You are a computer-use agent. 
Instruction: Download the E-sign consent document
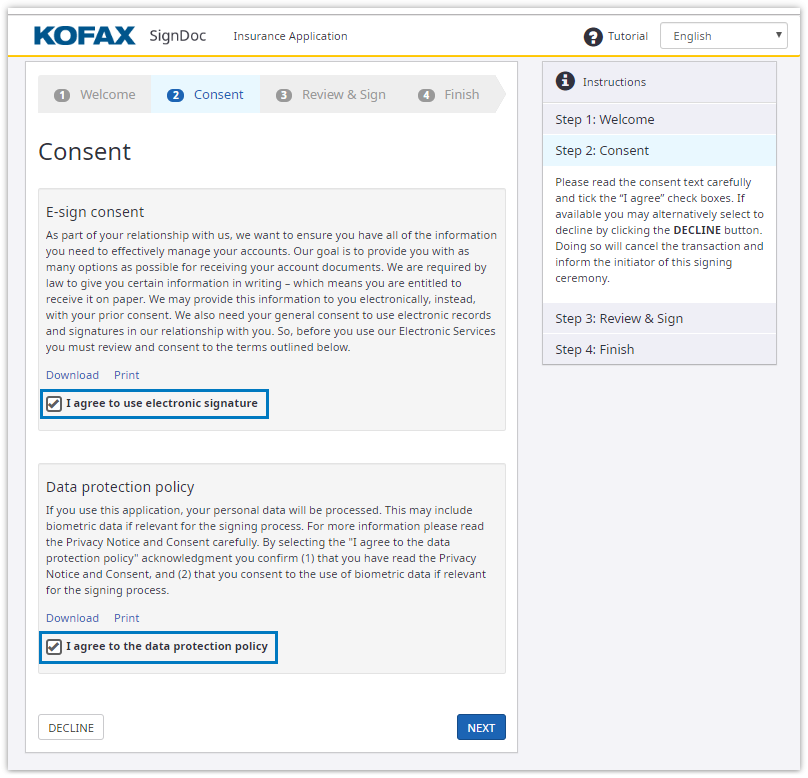pos(72,375)
